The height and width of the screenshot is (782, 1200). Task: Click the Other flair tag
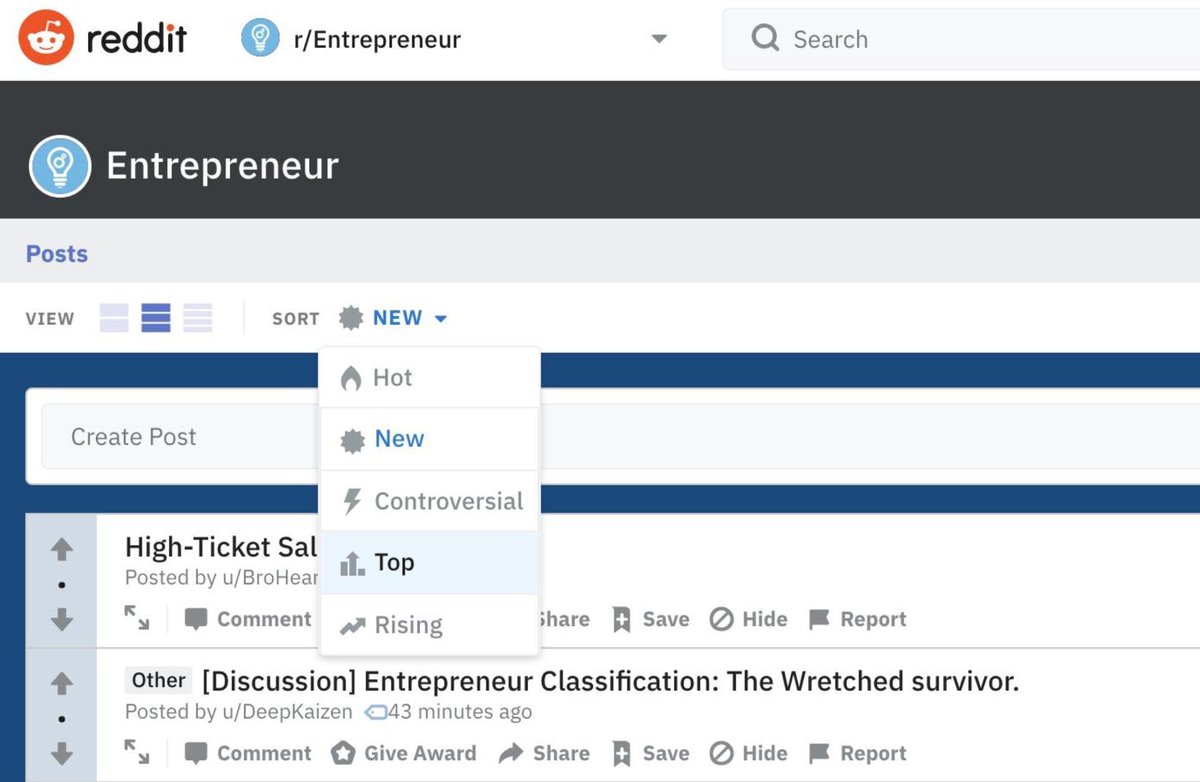pos(158,681)
